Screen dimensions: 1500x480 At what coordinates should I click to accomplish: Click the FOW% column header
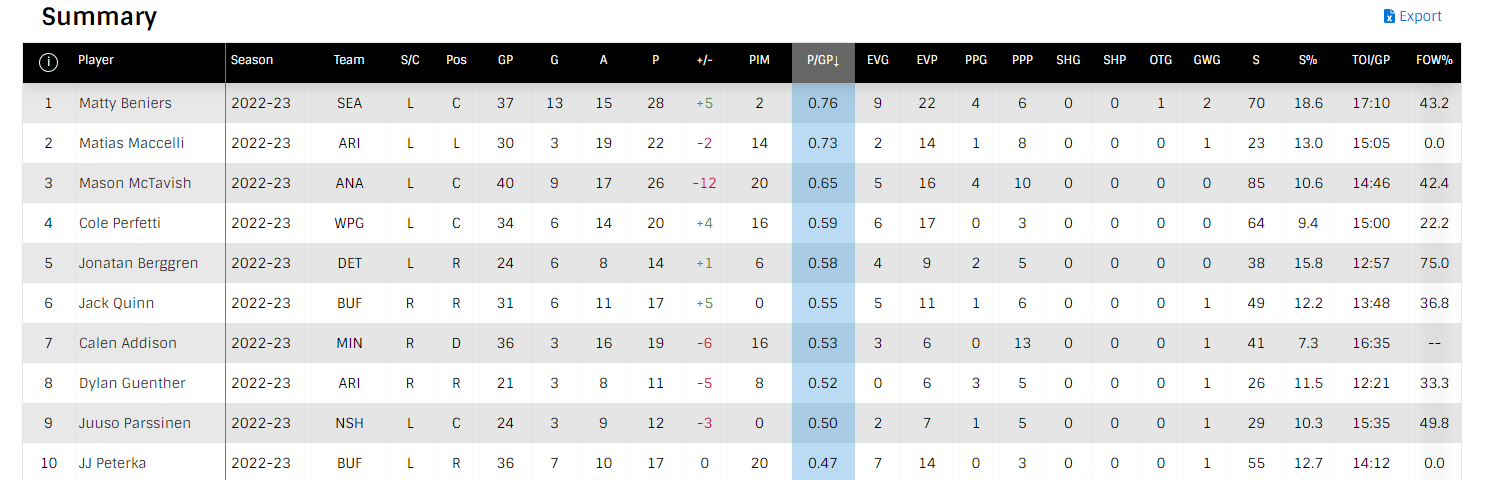[x=1434, y=60]
